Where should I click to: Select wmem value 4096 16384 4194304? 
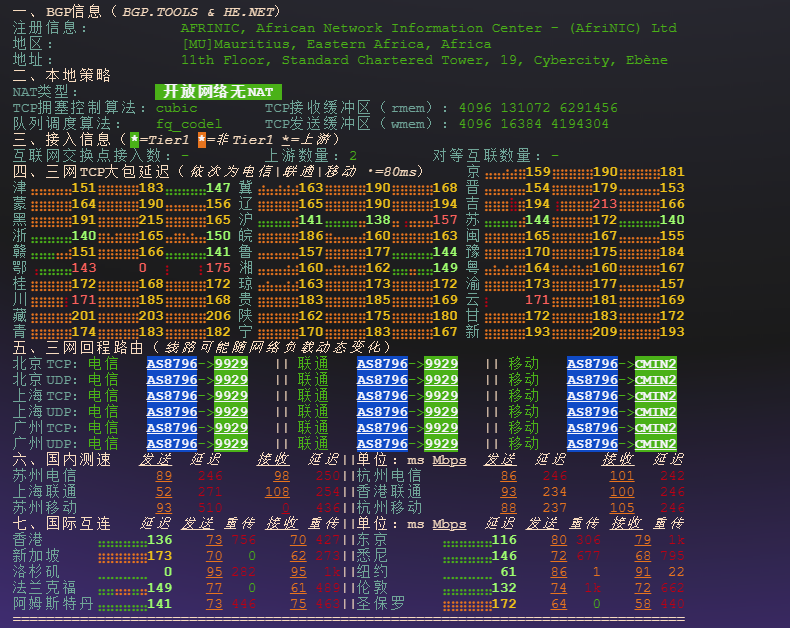pos(534,124)
